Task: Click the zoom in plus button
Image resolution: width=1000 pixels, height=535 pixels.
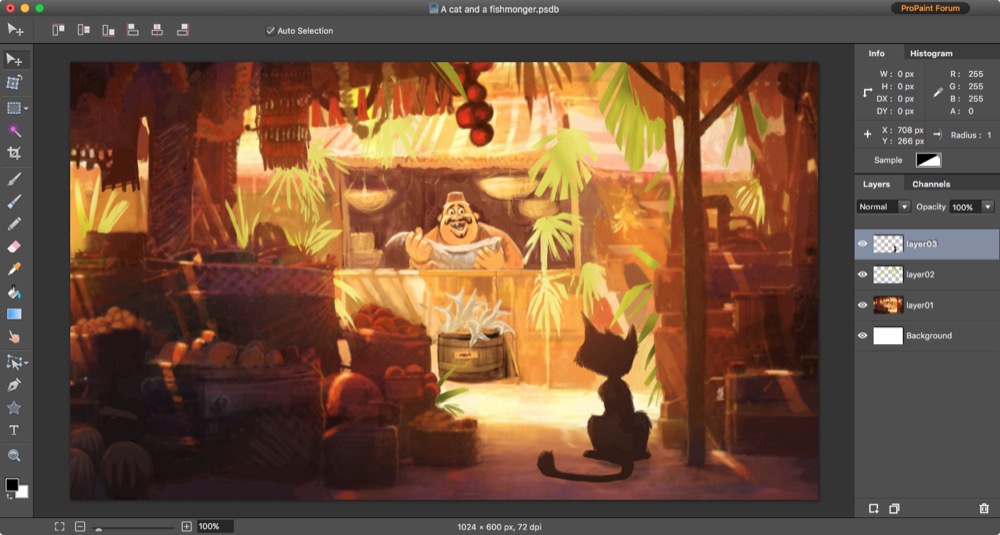Action: 186,526
